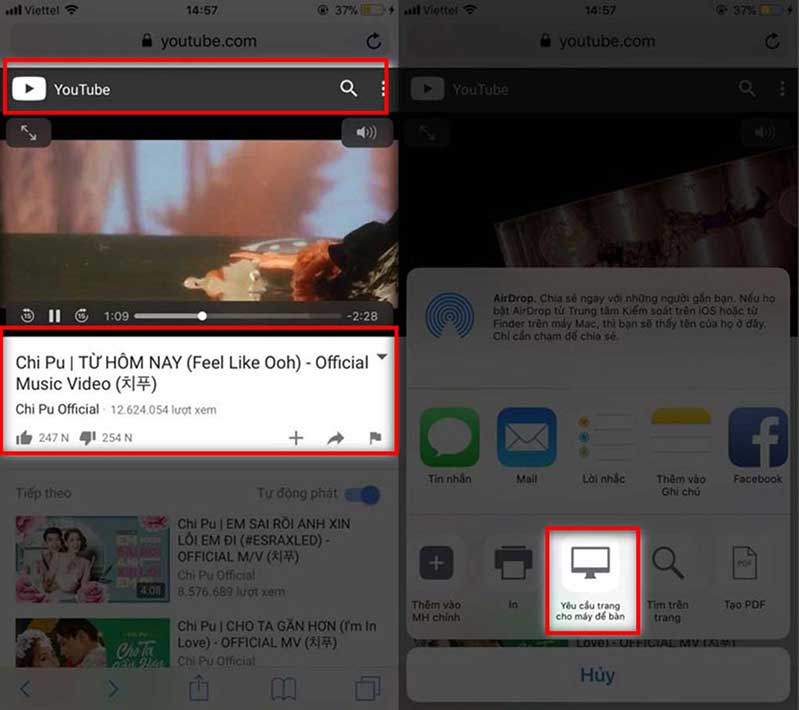The width and height of the screenshot is (799, 710).
Task: Share the video with arrow icon
Action: click(335, 438)
